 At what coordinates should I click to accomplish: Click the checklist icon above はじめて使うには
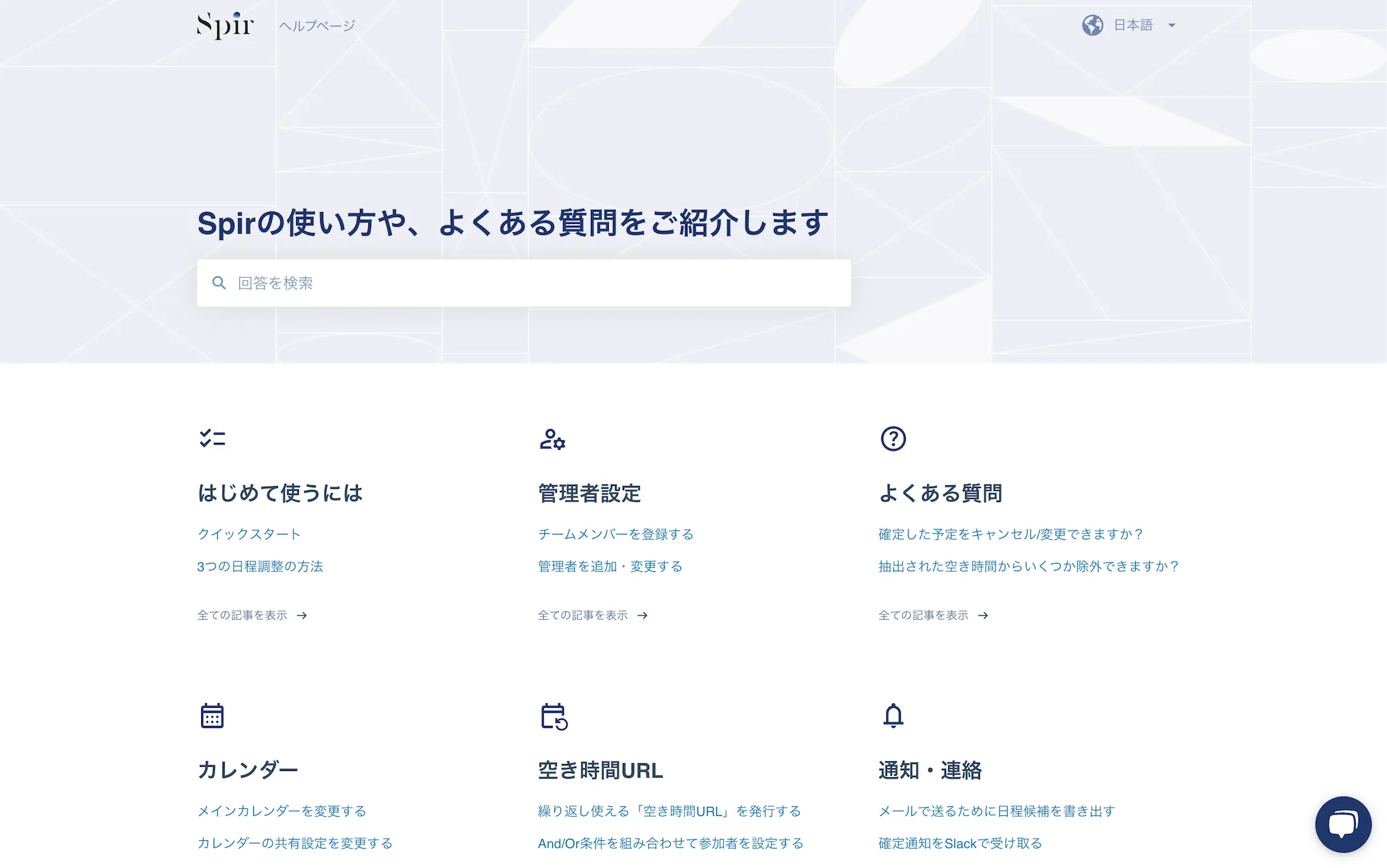(x=212, y=438)
